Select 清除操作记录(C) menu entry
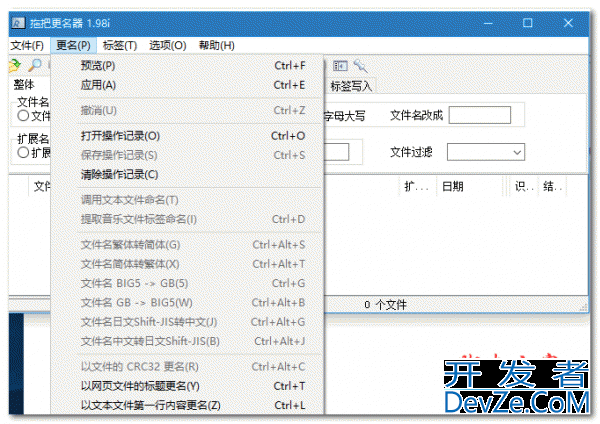This screenshot has height=424, width=600. [x=188, y=174]
